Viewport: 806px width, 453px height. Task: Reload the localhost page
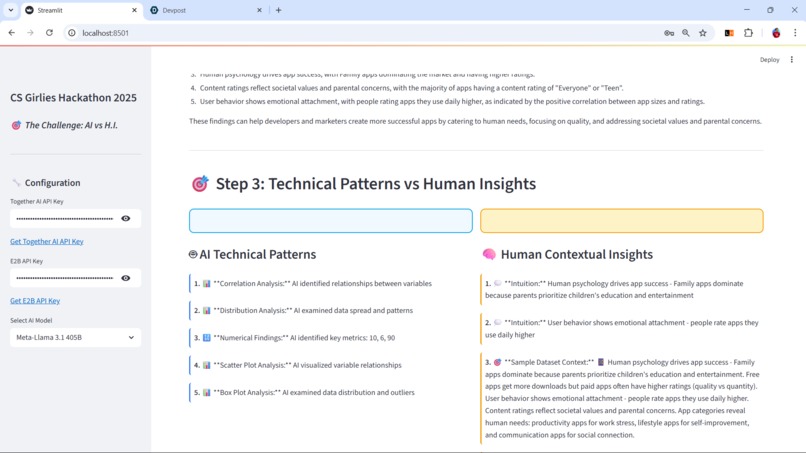click(49, 33)
